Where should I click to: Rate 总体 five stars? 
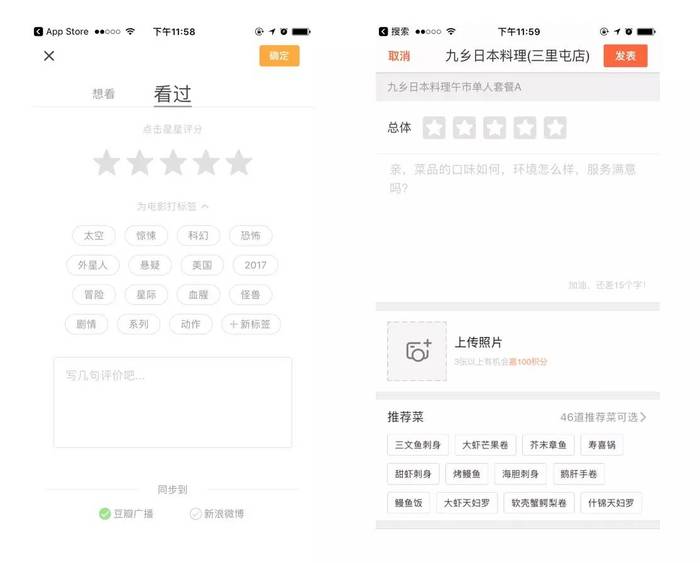pos(555,128)
